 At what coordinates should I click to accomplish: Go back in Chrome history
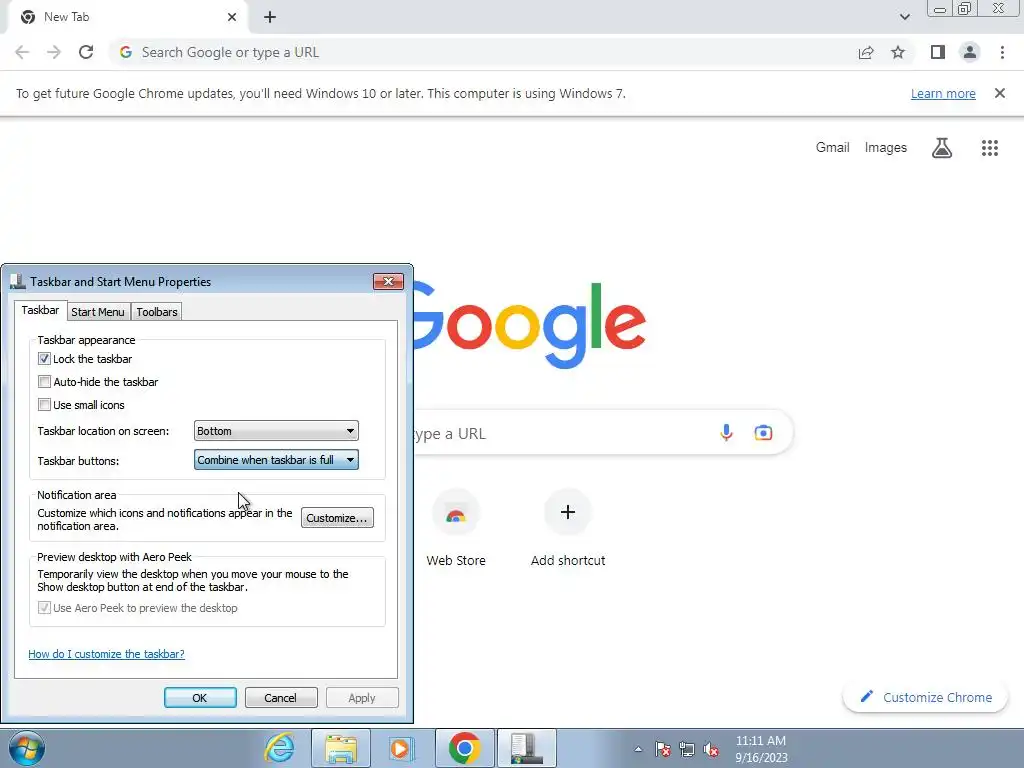(22, 52)
